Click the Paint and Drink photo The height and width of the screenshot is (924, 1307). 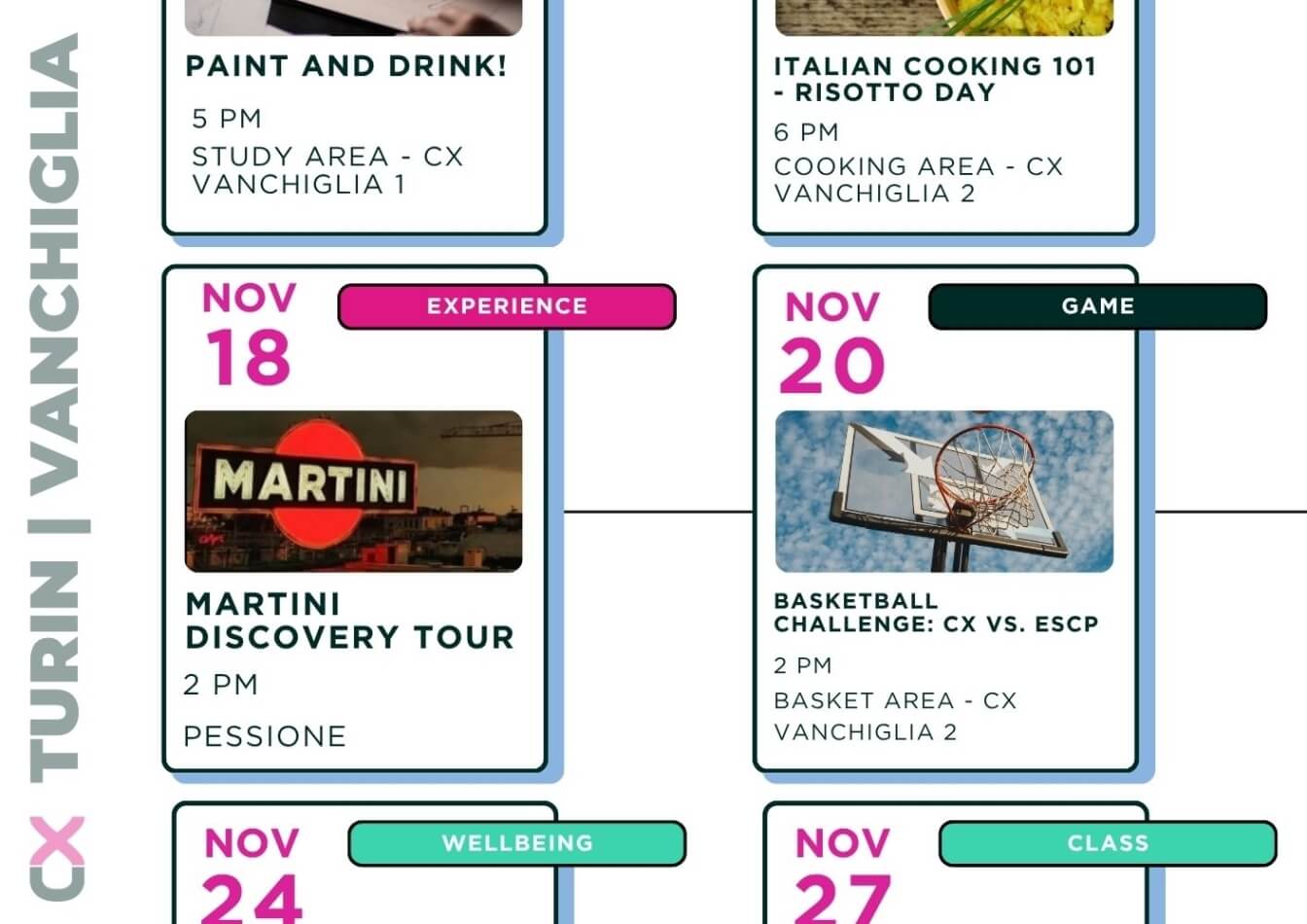click(x=353, y=17)
